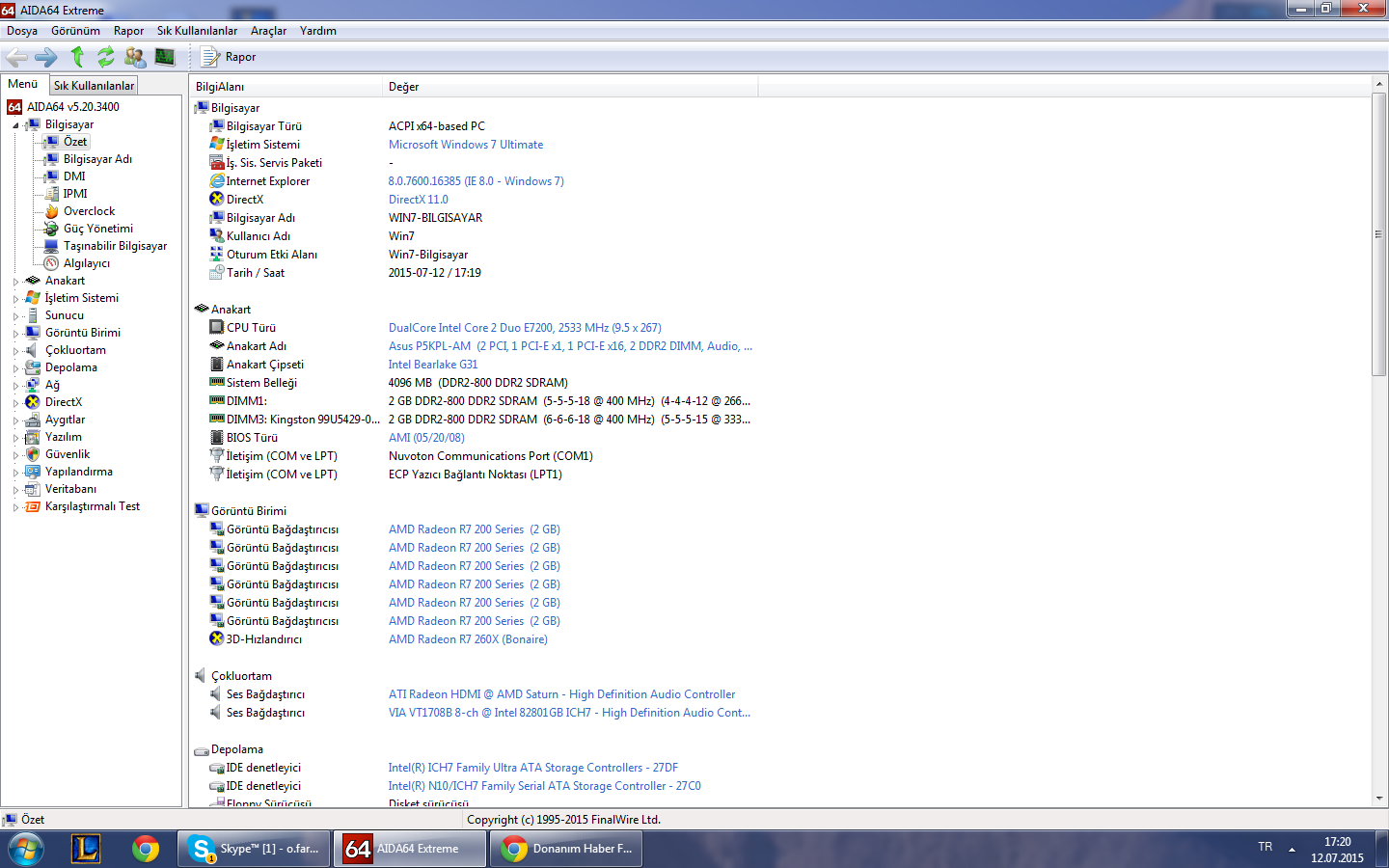Click the Back arrow toolbar icon
1389x868 pixels.
(16, 57)
